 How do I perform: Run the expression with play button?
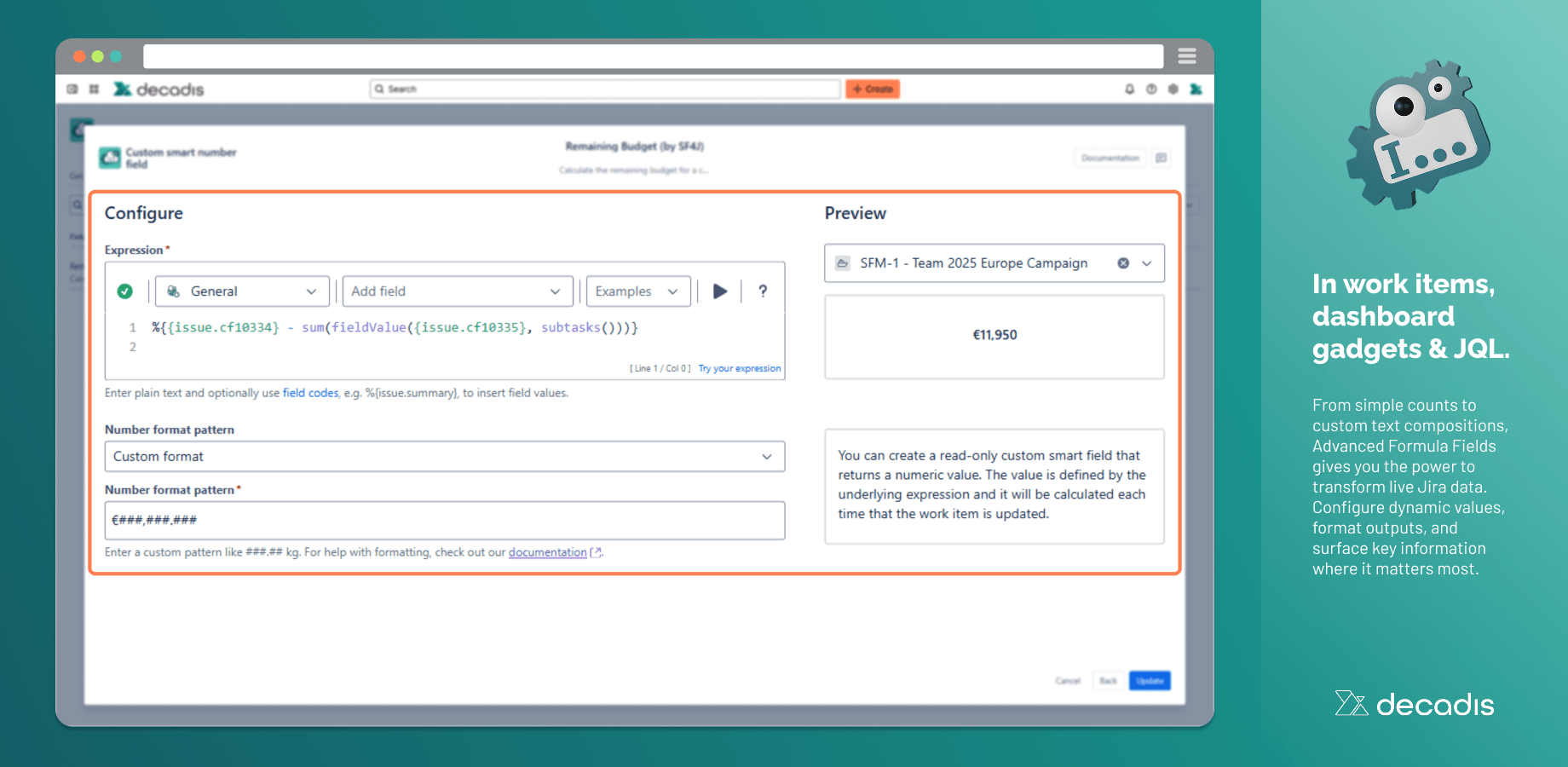720,291
